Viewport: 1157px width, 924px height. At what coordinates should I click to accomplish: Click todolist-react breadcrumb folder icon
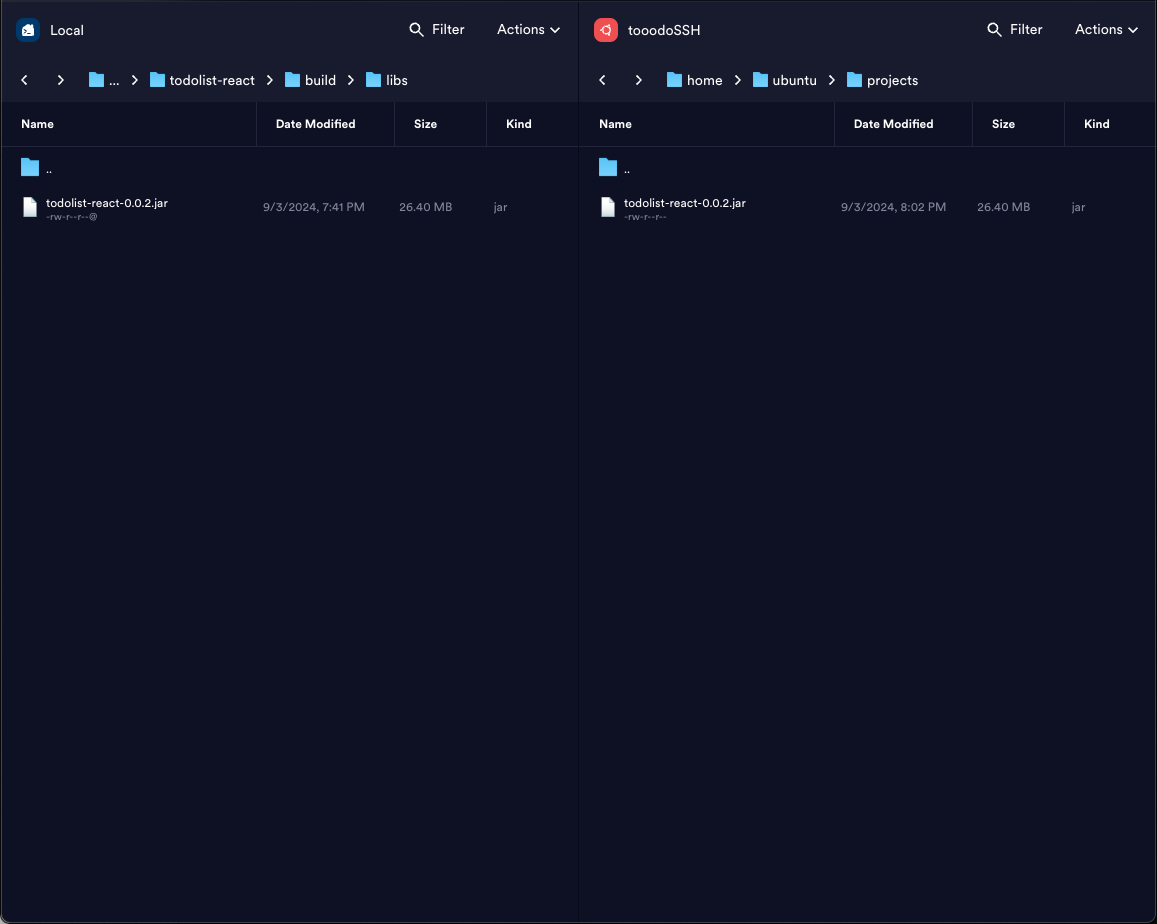[x=157, y=80]
